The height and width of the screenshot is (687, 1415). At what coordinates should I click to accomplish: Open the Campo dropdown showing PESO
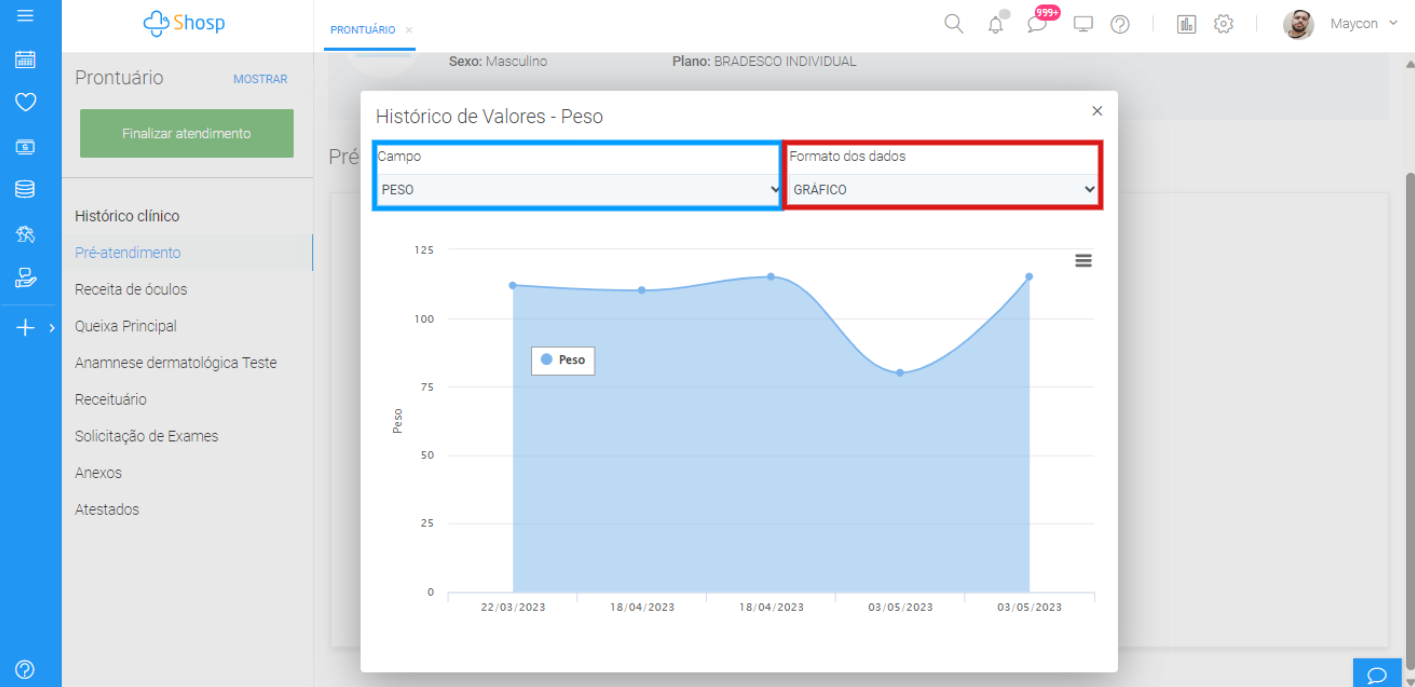coord(577,189)
